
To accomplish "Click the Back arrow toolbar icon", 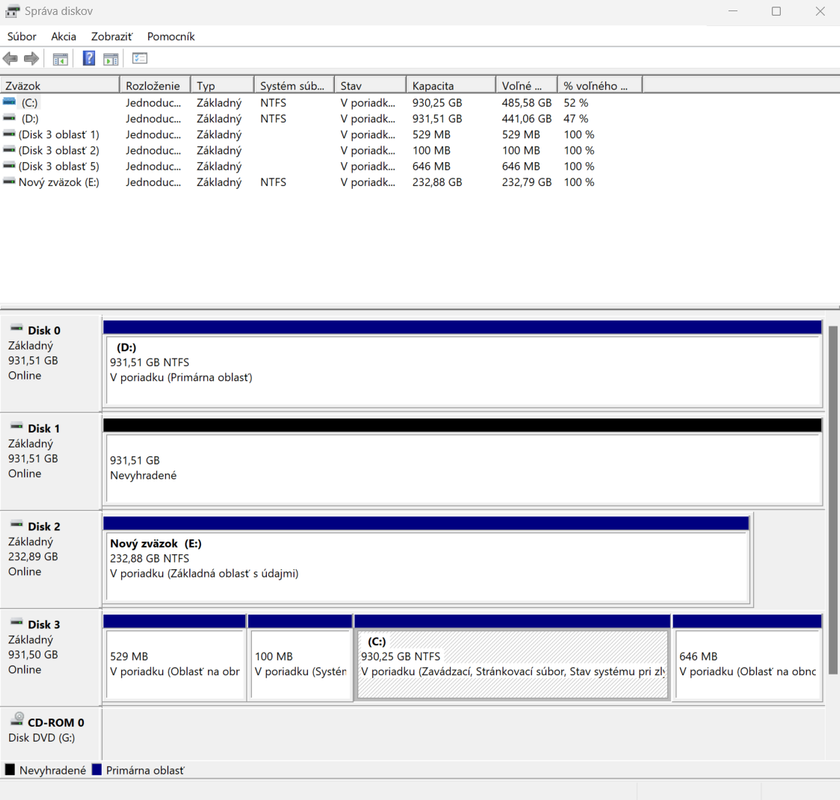I will point(10,58).
